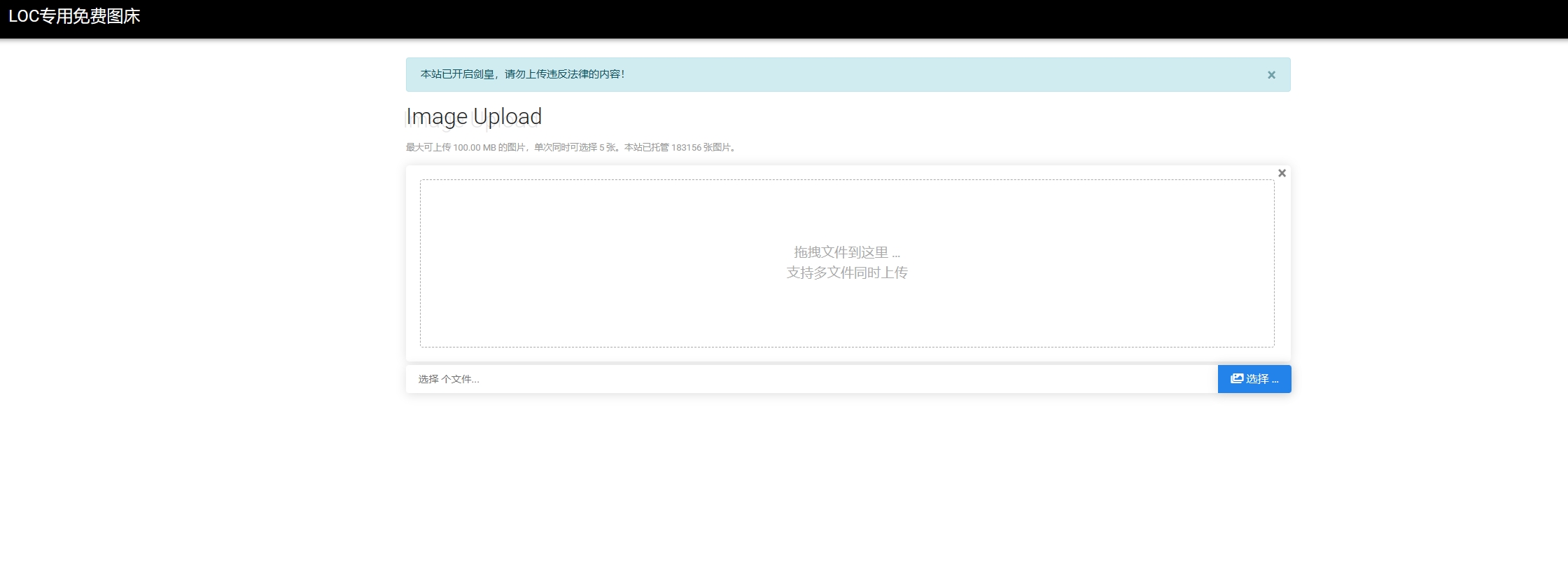Click the 请勿上传违反法律的内容 warning phrase
Screen dimensions: 1568x564
pyautogui.click(x=564, y=74)
